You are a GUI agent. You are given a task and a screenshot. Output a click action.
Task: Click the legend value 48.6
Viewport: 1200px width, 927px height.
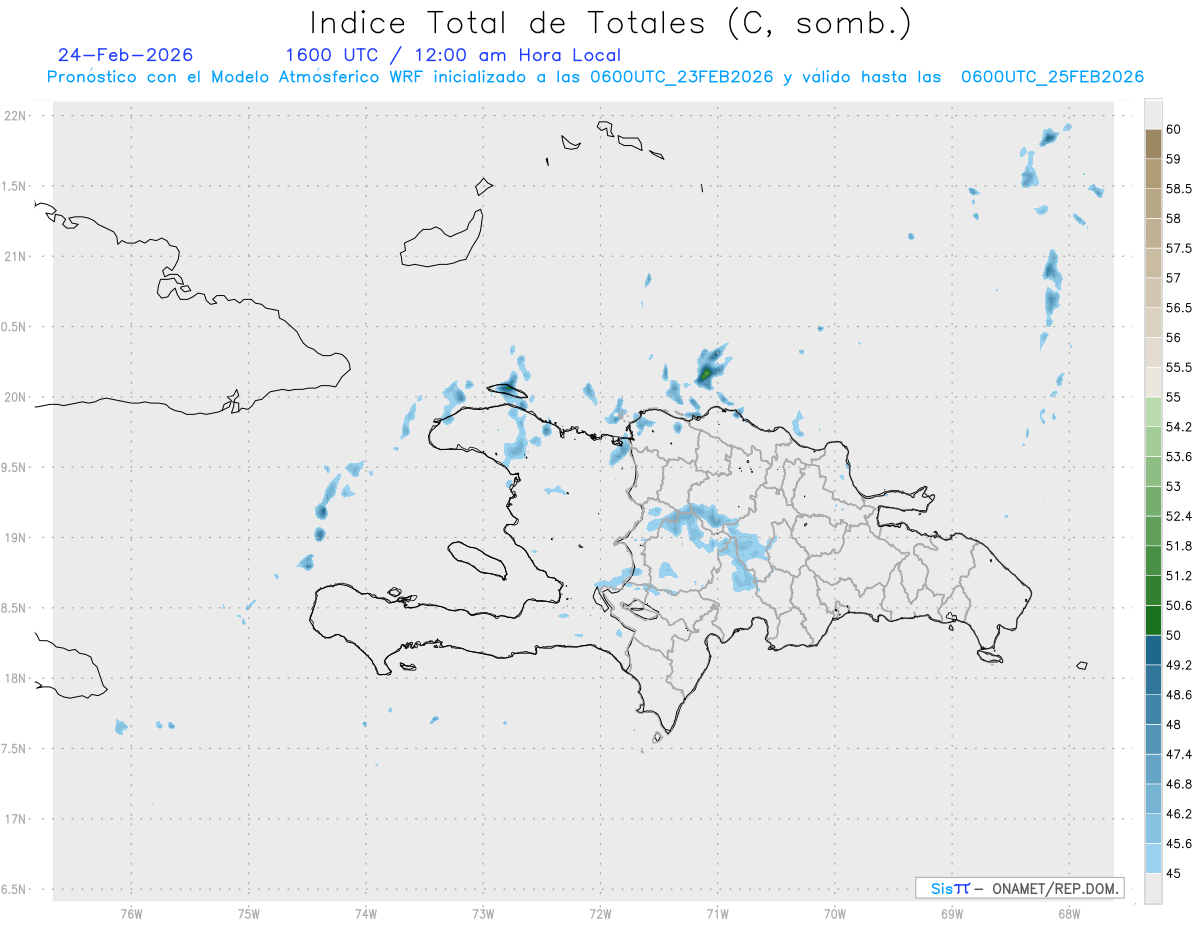1179,695
